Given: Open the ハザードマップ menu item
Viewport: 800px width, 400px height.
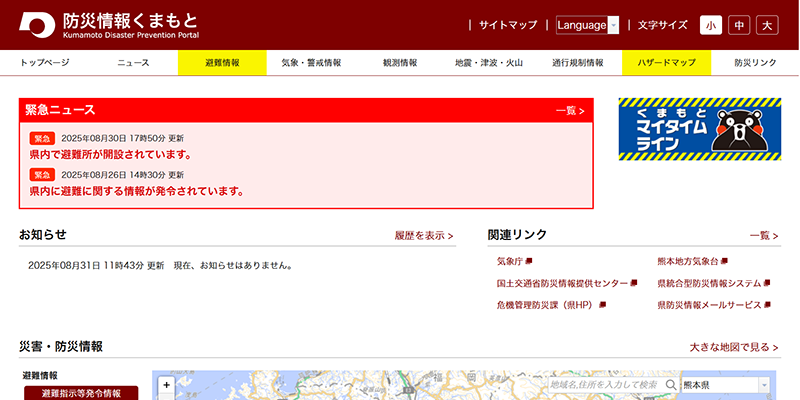Looking at the screenshot, I should [x=666, y=63].
